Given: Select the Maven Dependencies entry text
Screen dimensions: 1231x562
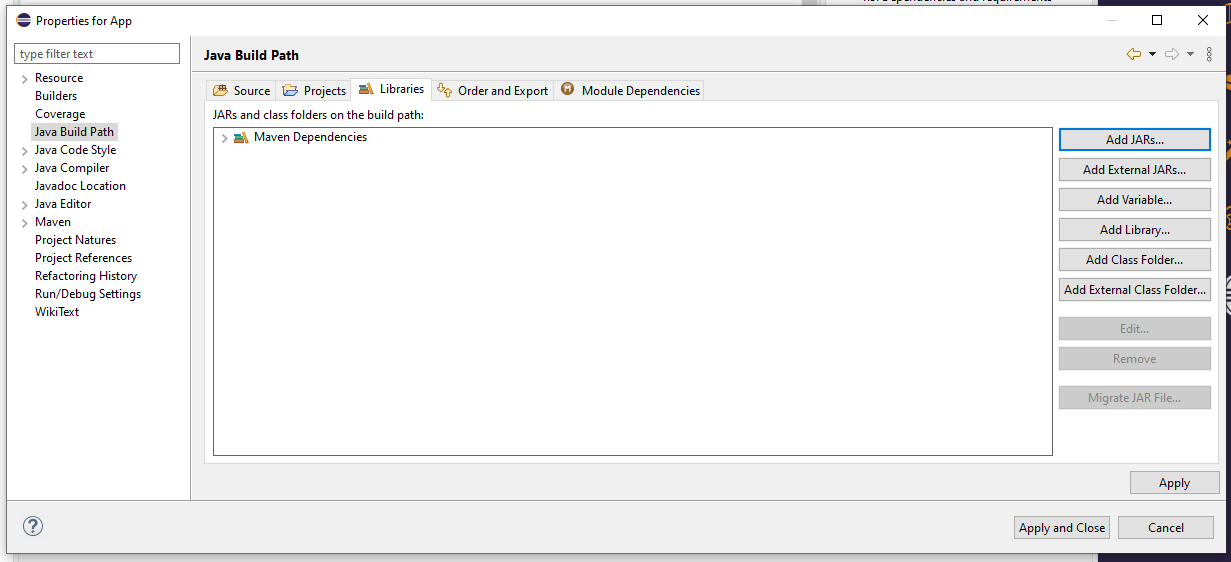Looking at the screenshot, I should point(310,138).
